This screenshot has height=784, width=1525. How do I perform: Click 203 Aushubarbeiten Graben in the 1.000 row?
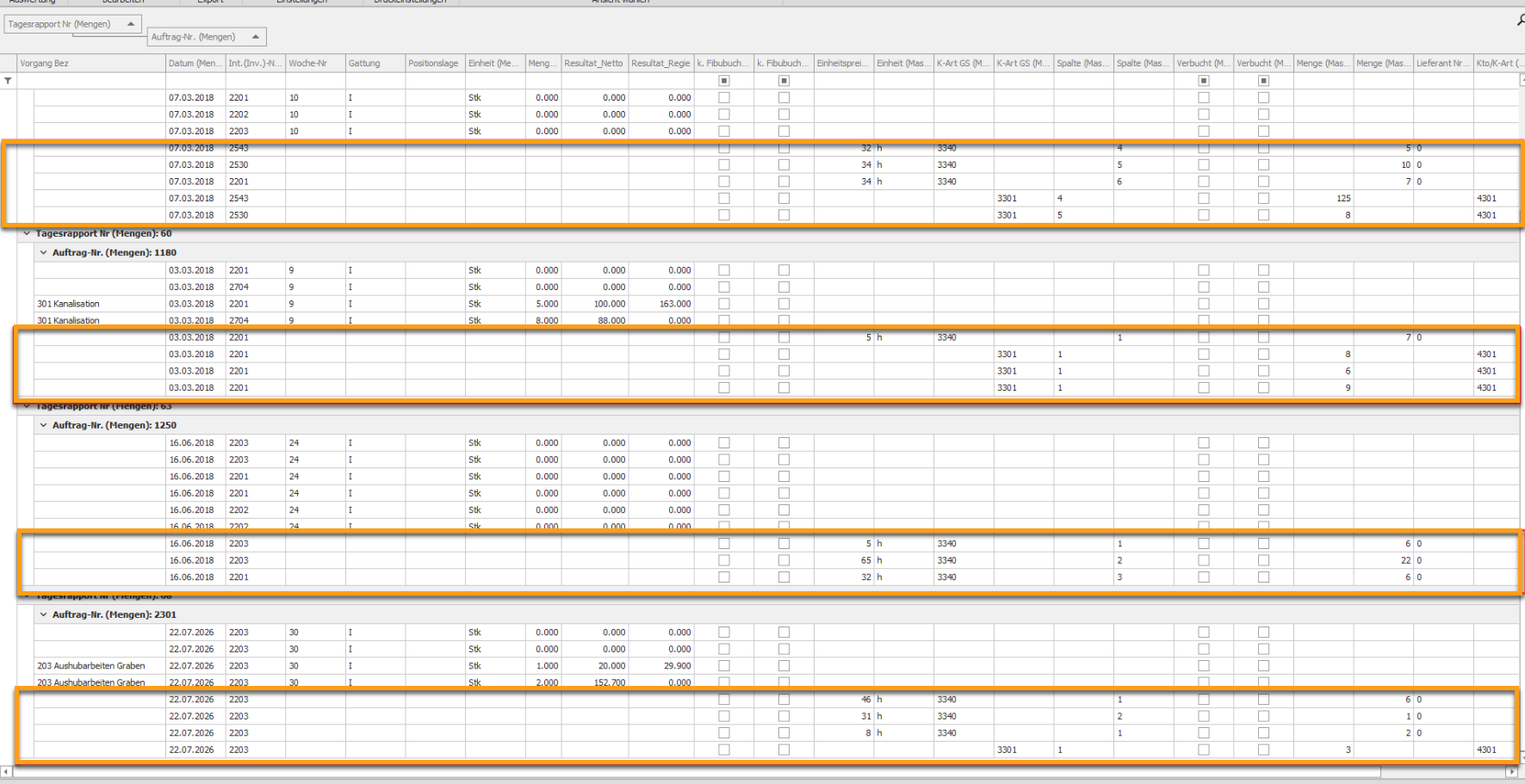(91, 666)
